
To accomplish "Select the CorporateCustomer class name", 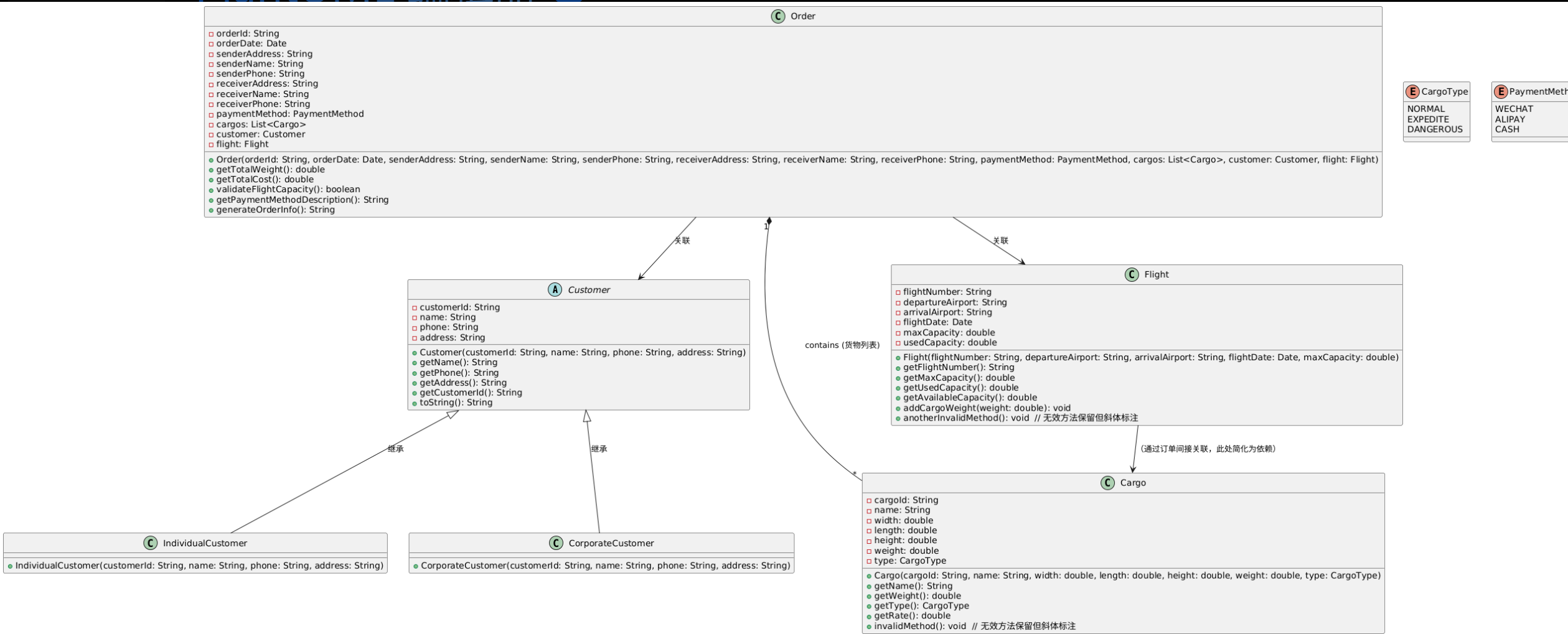I will (x=611, y=543).
